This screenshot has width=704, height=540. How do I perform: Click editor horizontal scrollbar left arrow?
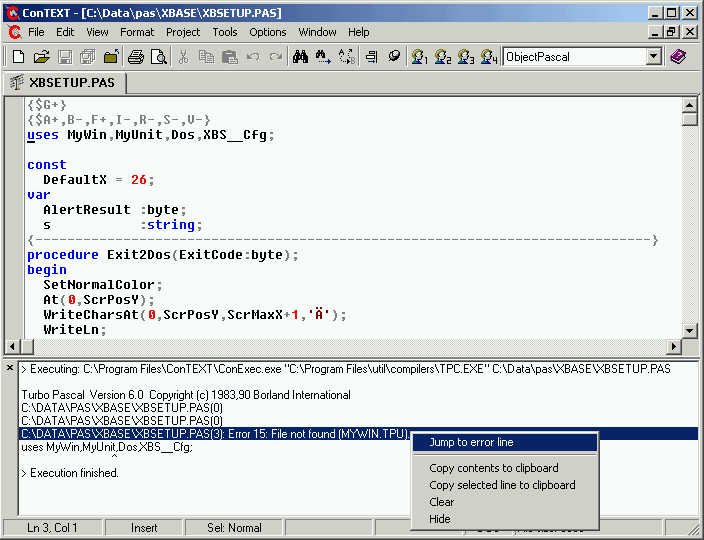click(12, 346)
